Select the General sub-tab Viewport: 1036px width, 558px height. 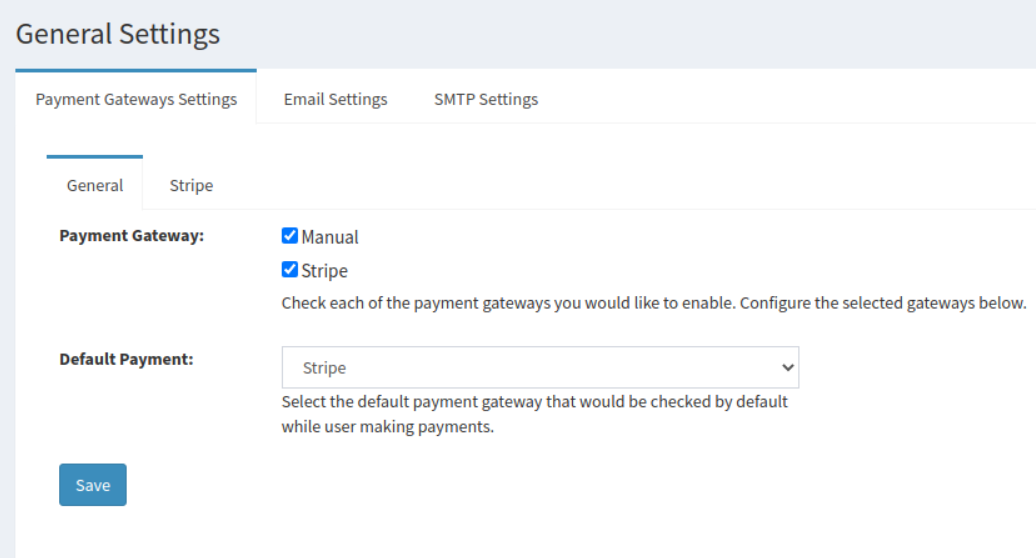[95, 185]
